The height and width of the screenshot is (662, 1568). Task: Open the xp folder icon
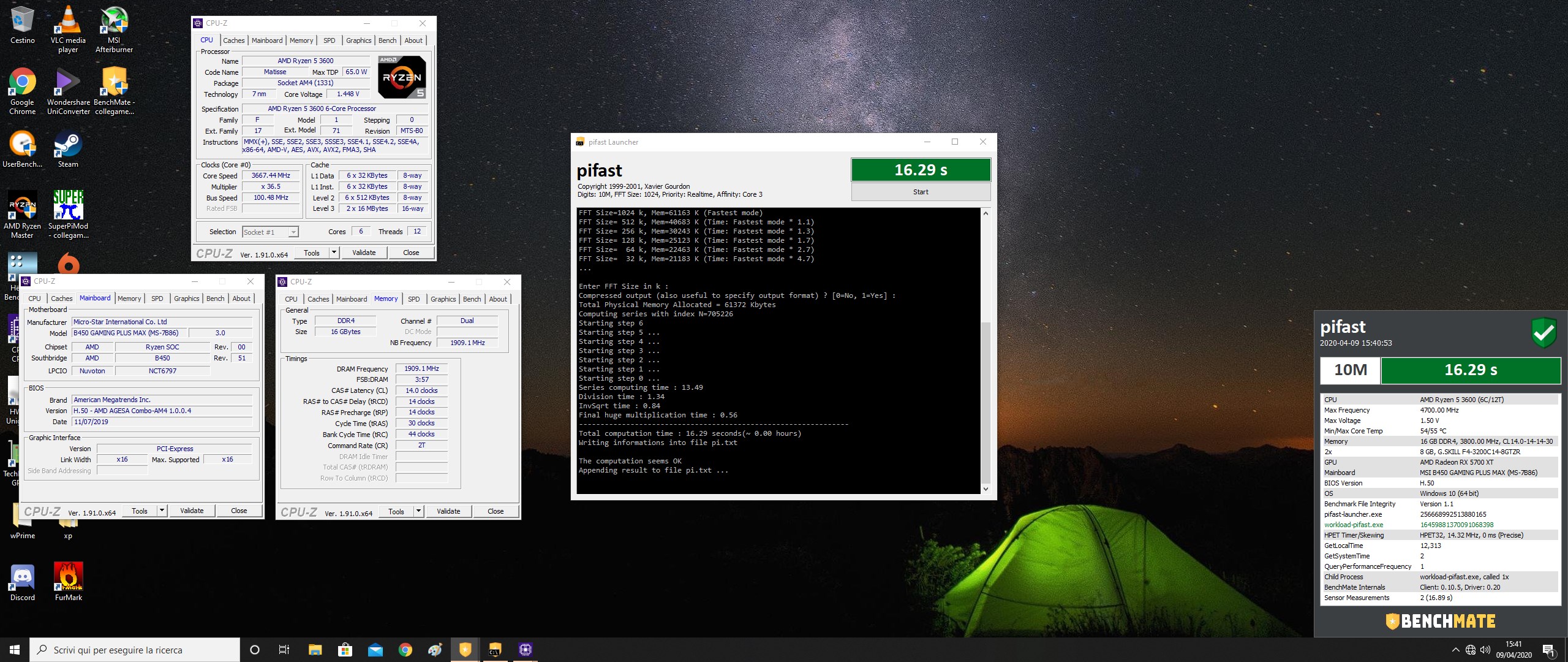(68, 528)
